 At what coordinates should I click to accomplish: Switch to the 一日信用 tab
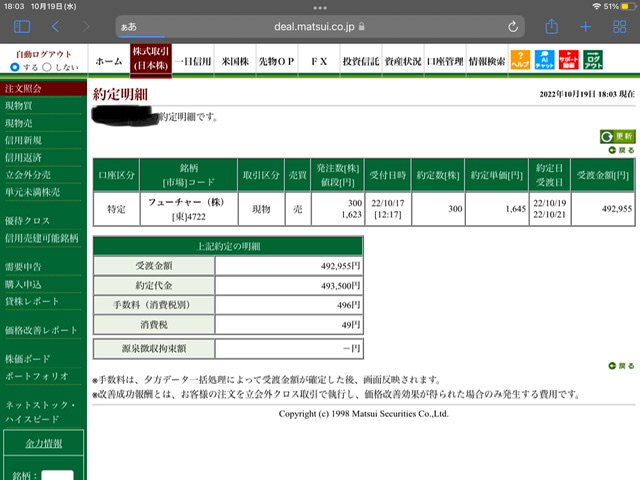pos(193,61)
